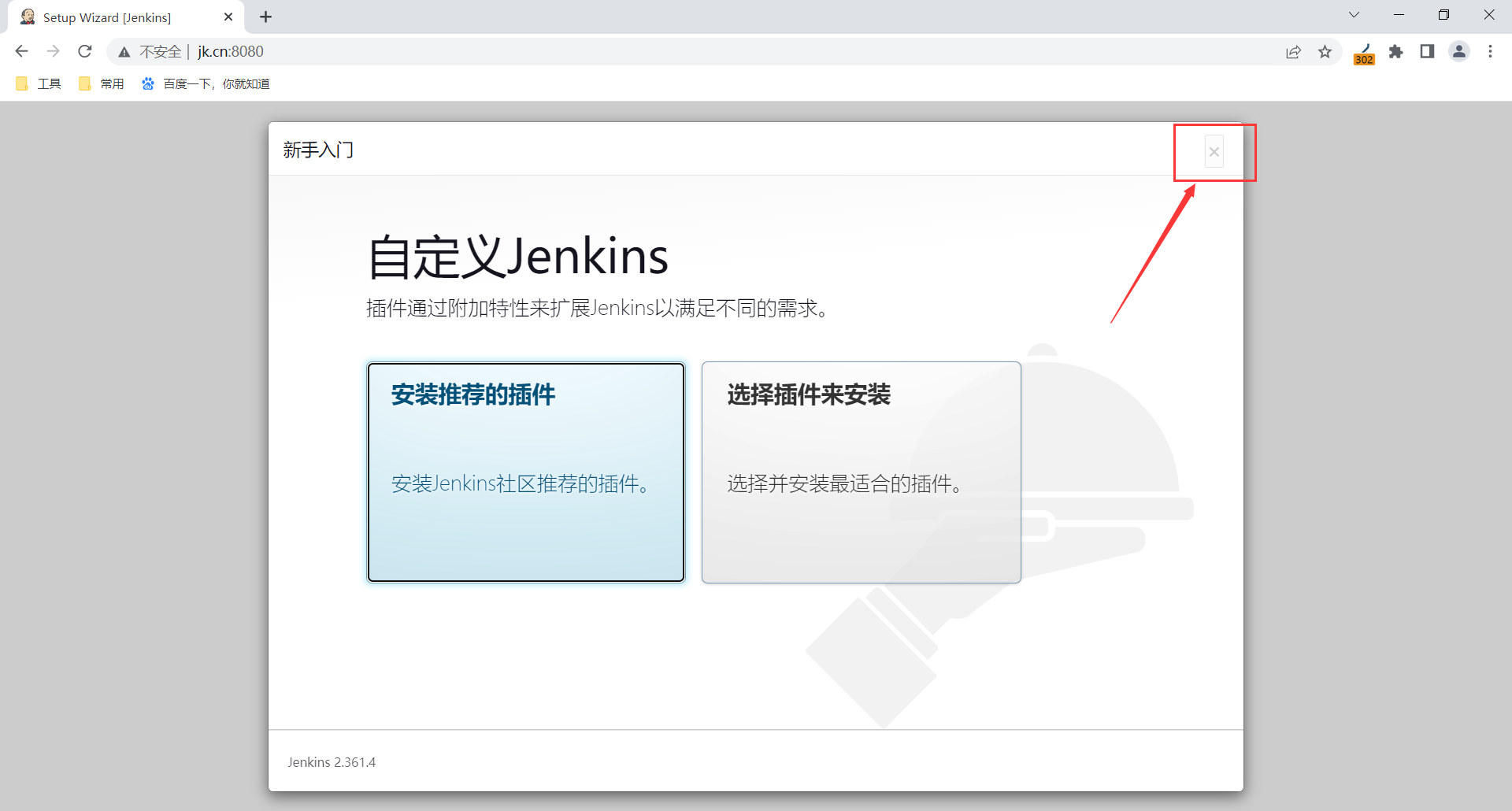Click the address bar URL jk.cn:8080
This screenshot has height=811, width=1512.
point(231,52)
